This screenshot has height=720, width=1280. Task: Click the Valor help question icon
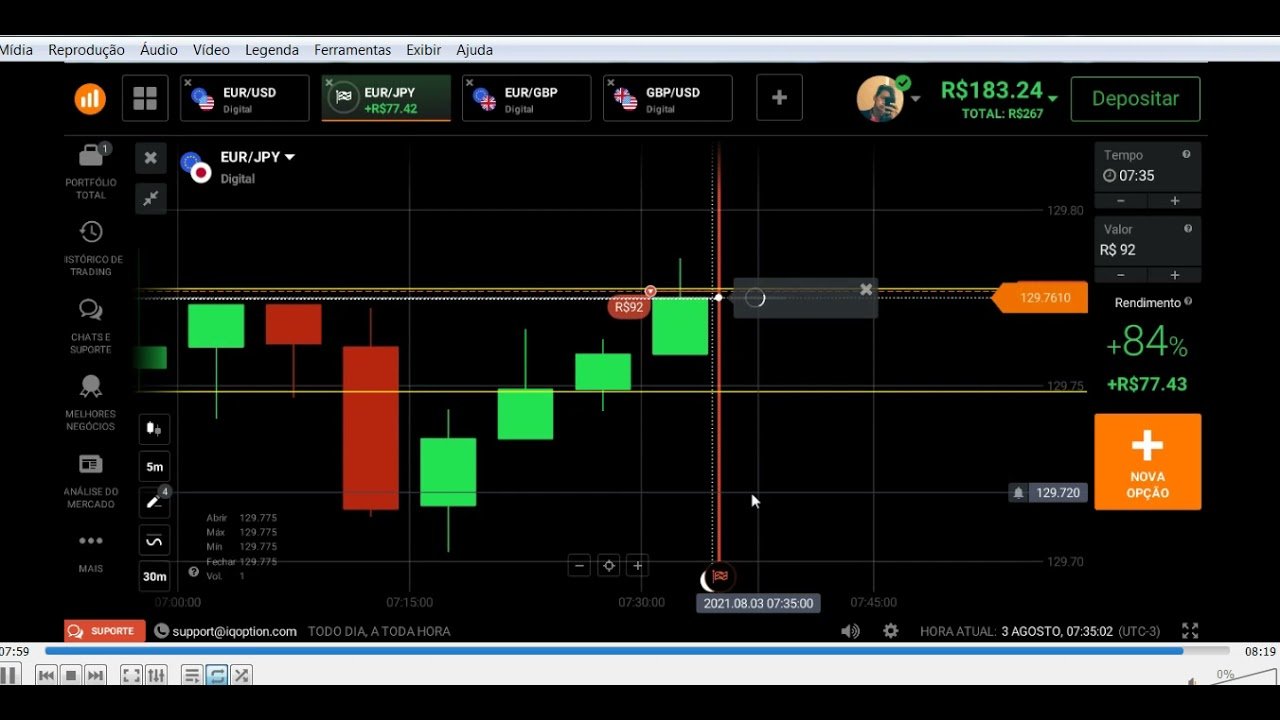(1187, 228)
